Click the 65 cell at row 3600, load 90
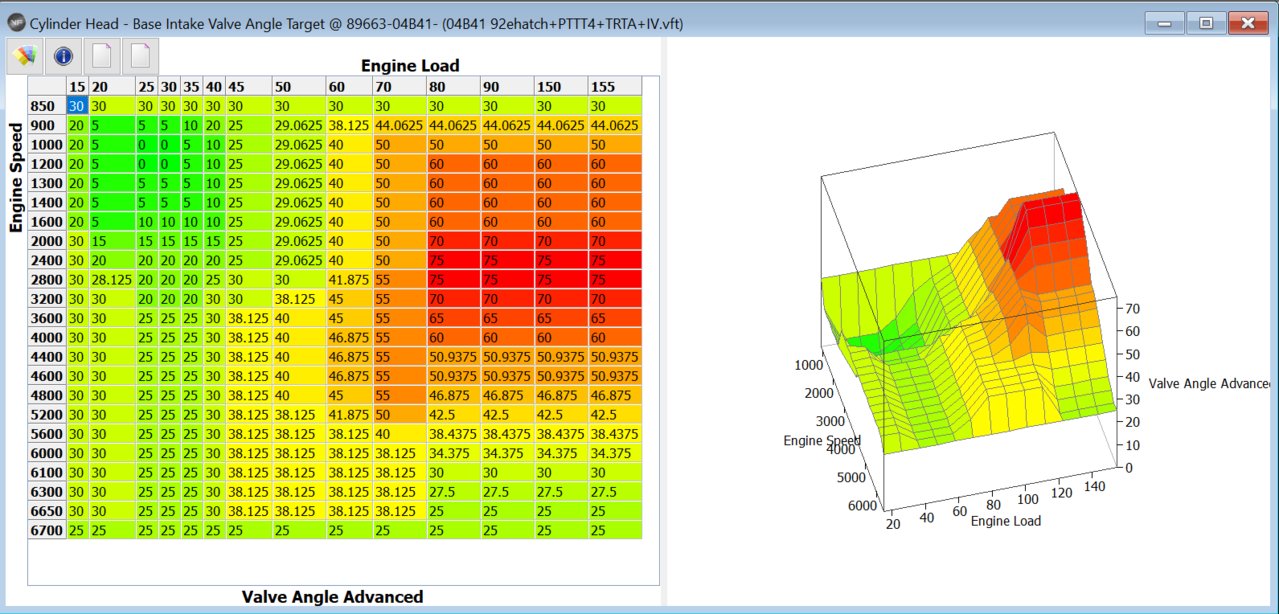The height and width of the screenshot is (614, 1279). click(507, 318)
